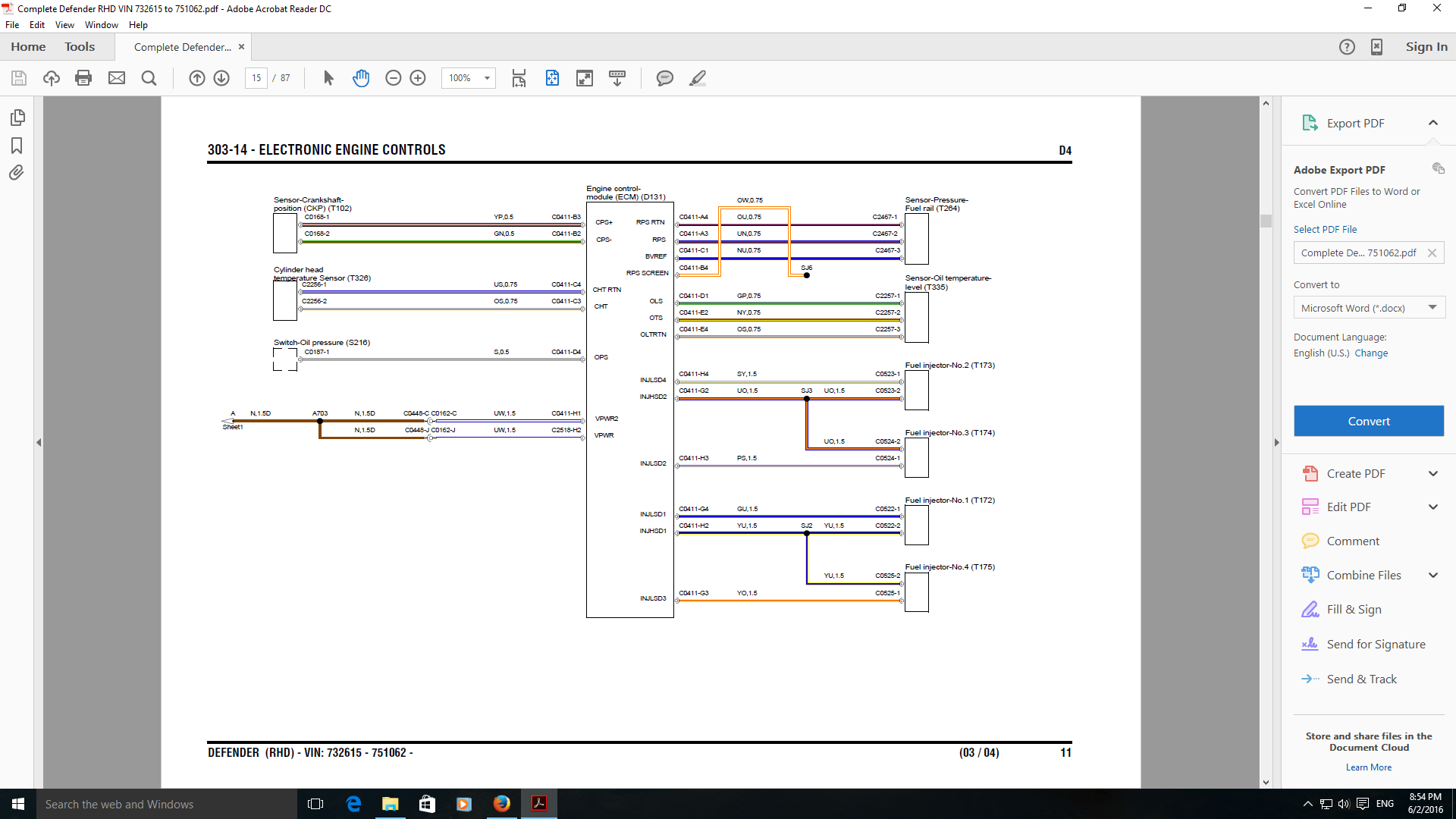Open the Convert to format dropdown
The height and width of the screenshot is (819, 1456).
[x=1369, y=308]
